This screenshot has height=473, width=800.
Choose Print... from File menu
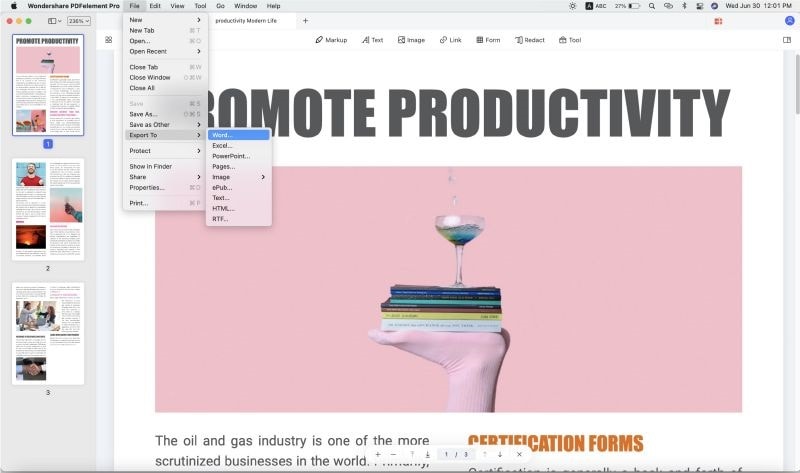(165, 203)
